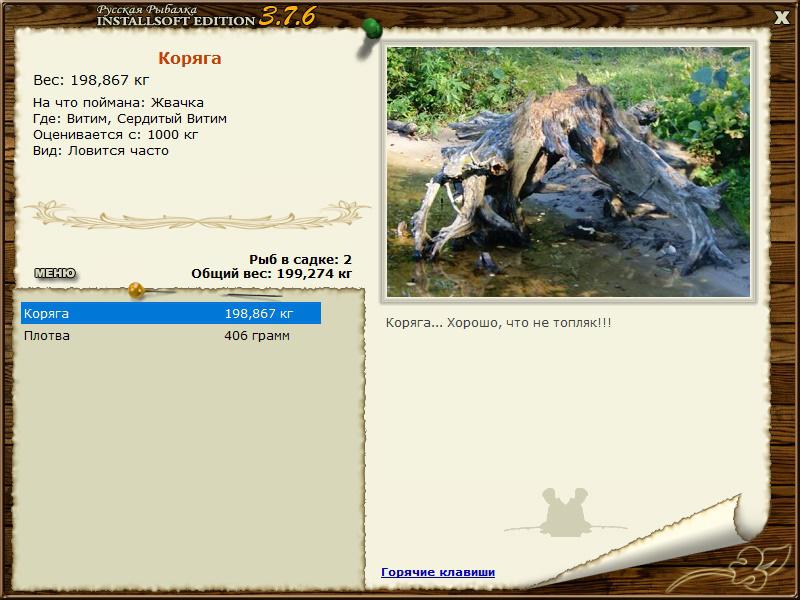Open the МЕНЮ button
This screenshot has width=800, height=600.
55,273
